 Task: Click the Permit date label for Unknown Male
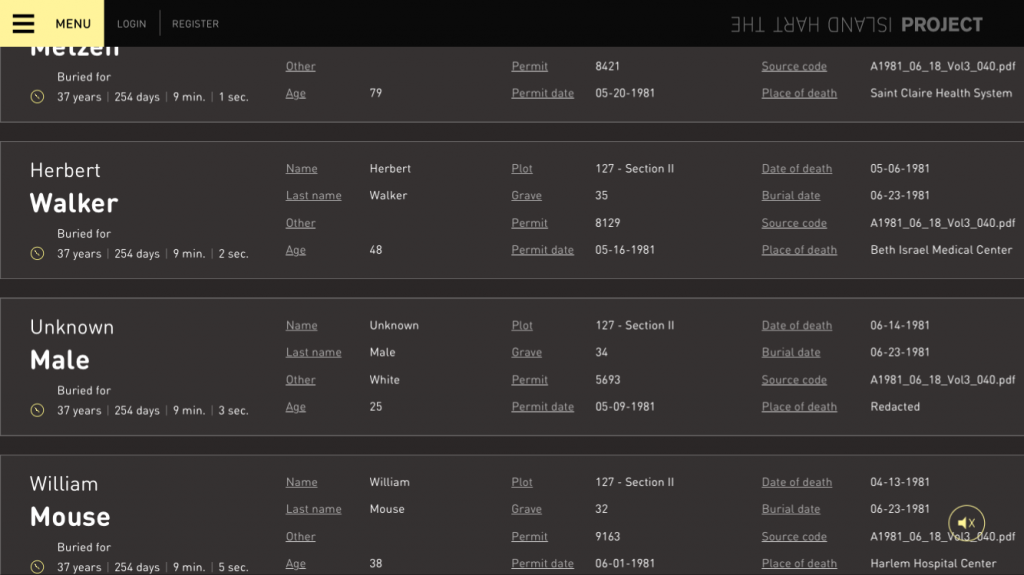[542, 407]
